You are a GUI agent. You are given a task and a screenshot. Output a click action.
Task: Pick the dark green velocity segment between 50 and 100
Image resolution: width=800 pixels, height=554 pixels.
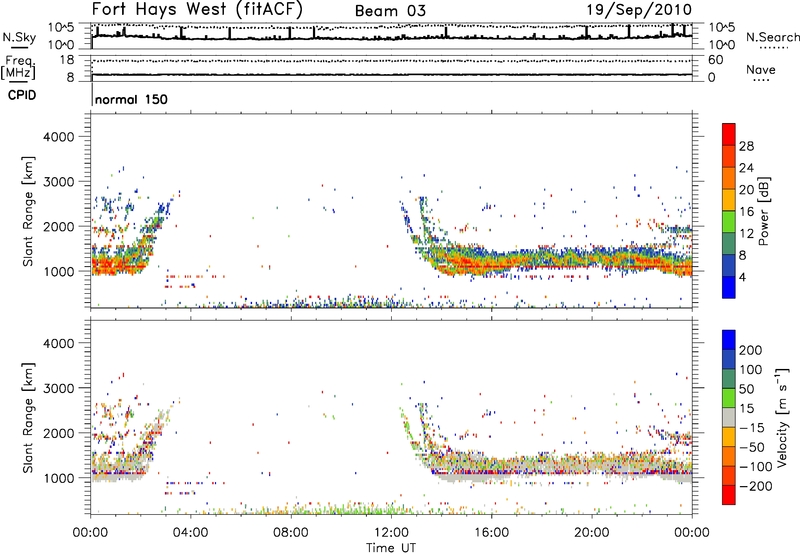[729, 379]
